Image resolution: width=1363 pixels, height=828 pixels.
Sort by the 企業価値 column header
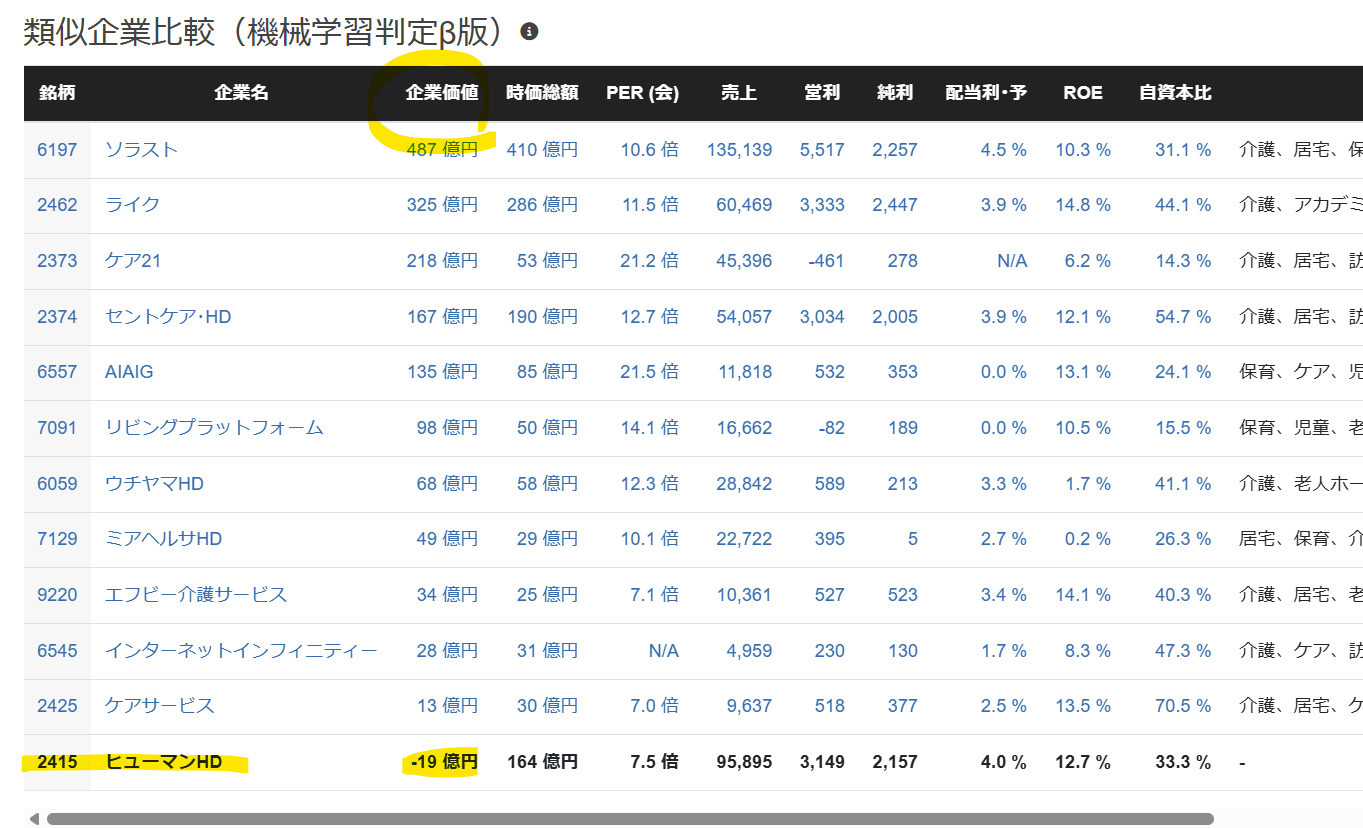441,93
